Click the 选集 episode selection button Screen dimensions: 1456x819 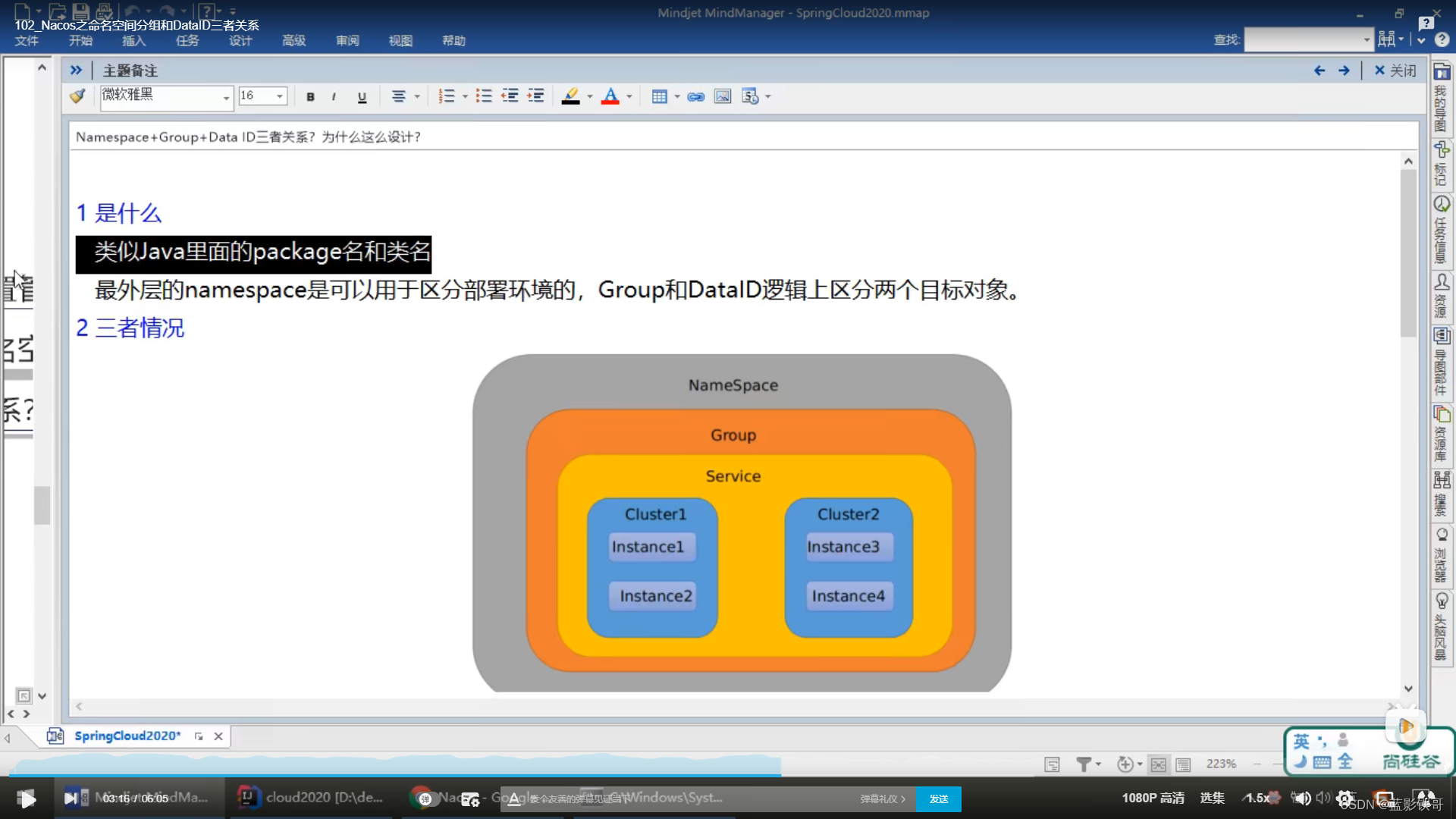click(1212, 798)
